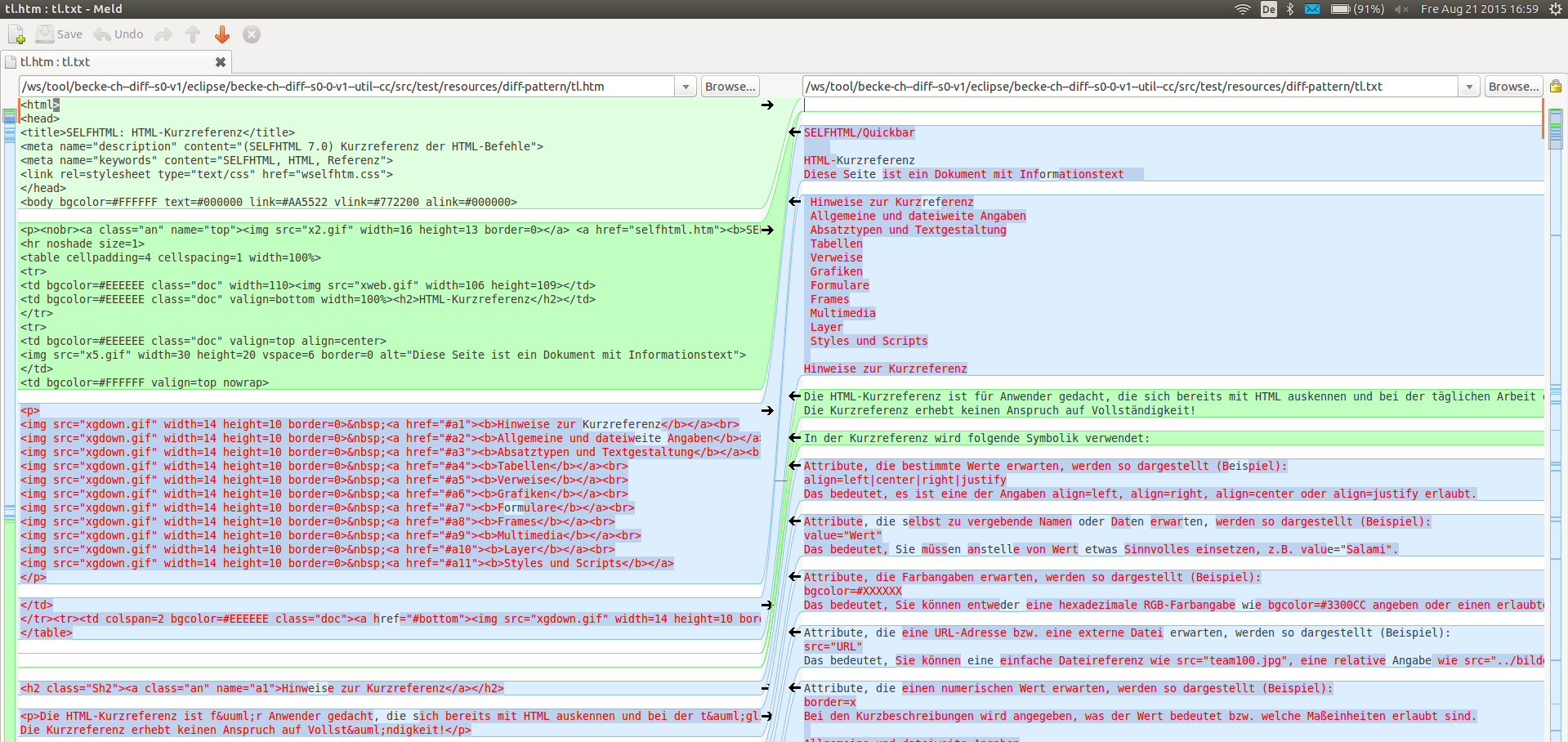Click the Redo arrow icon

163,34
